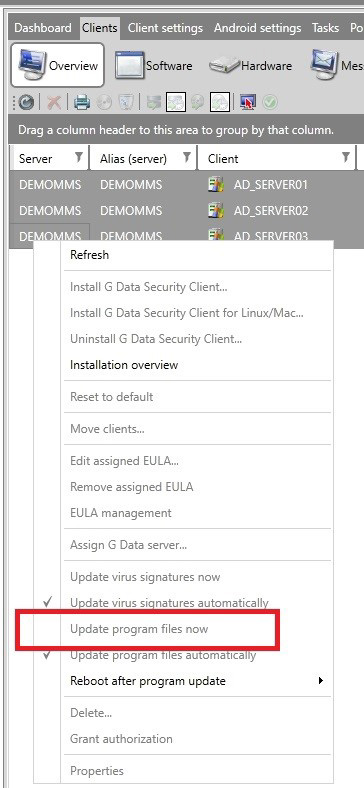Click the printer toolbar icon
This screenshot has height=788, width=364.
pos(82,103)
